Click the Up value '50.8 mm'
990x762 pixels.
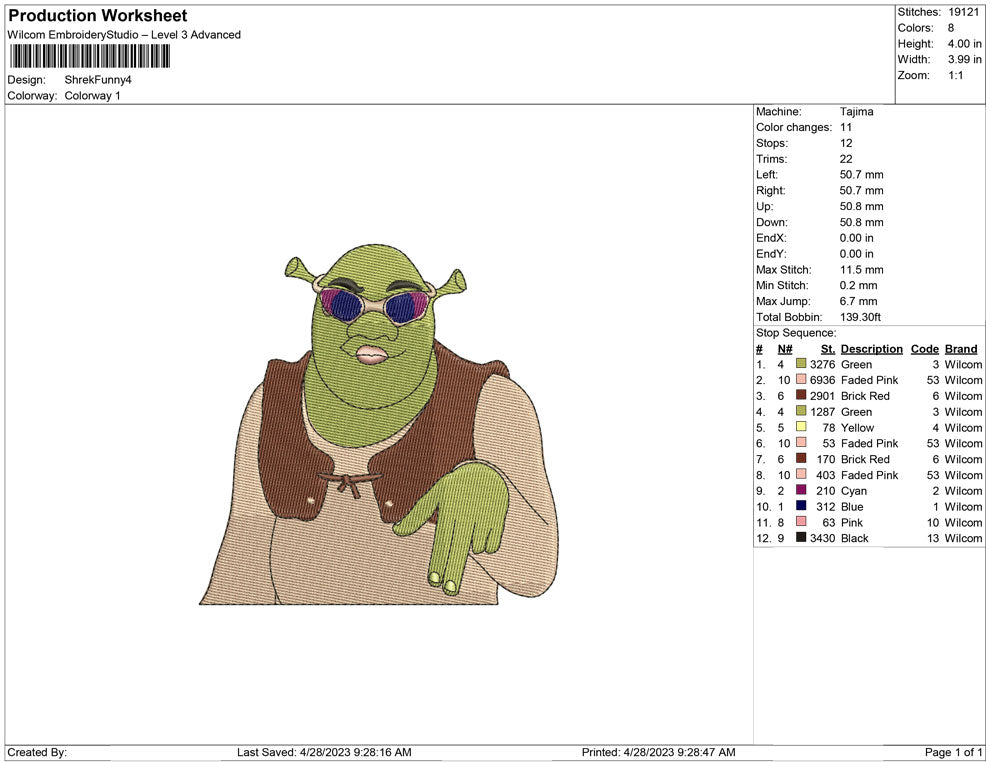point(862,206)
